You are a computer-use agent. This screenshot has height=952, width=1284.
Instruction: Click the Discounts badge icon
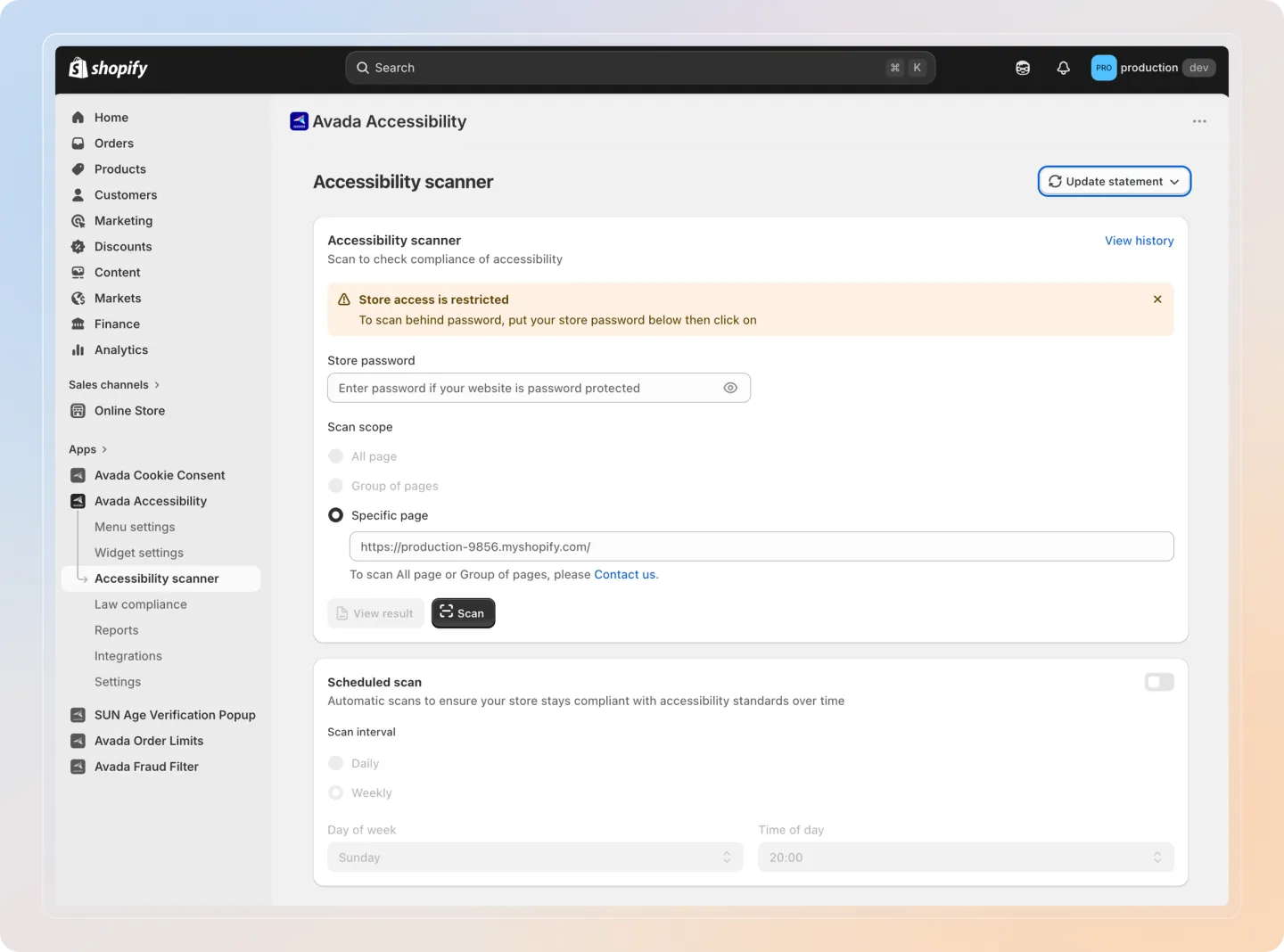pyautogui.click(x=78, y=247)
